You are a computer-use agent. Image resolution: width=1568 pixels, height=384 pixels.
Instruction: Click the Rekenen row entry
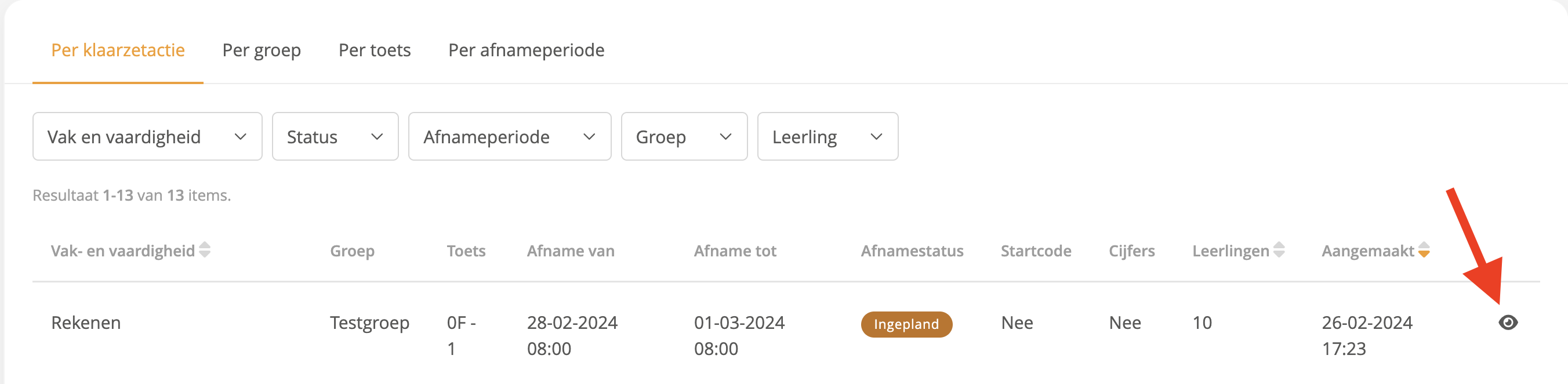[86, 323]
